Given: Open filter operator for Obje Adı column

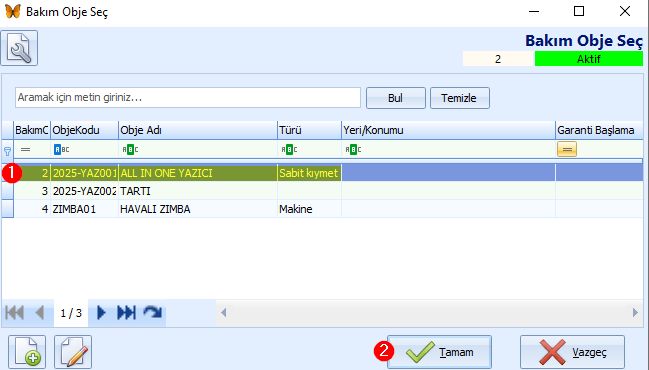Looking at the screenshot, I should click(130, 149).
